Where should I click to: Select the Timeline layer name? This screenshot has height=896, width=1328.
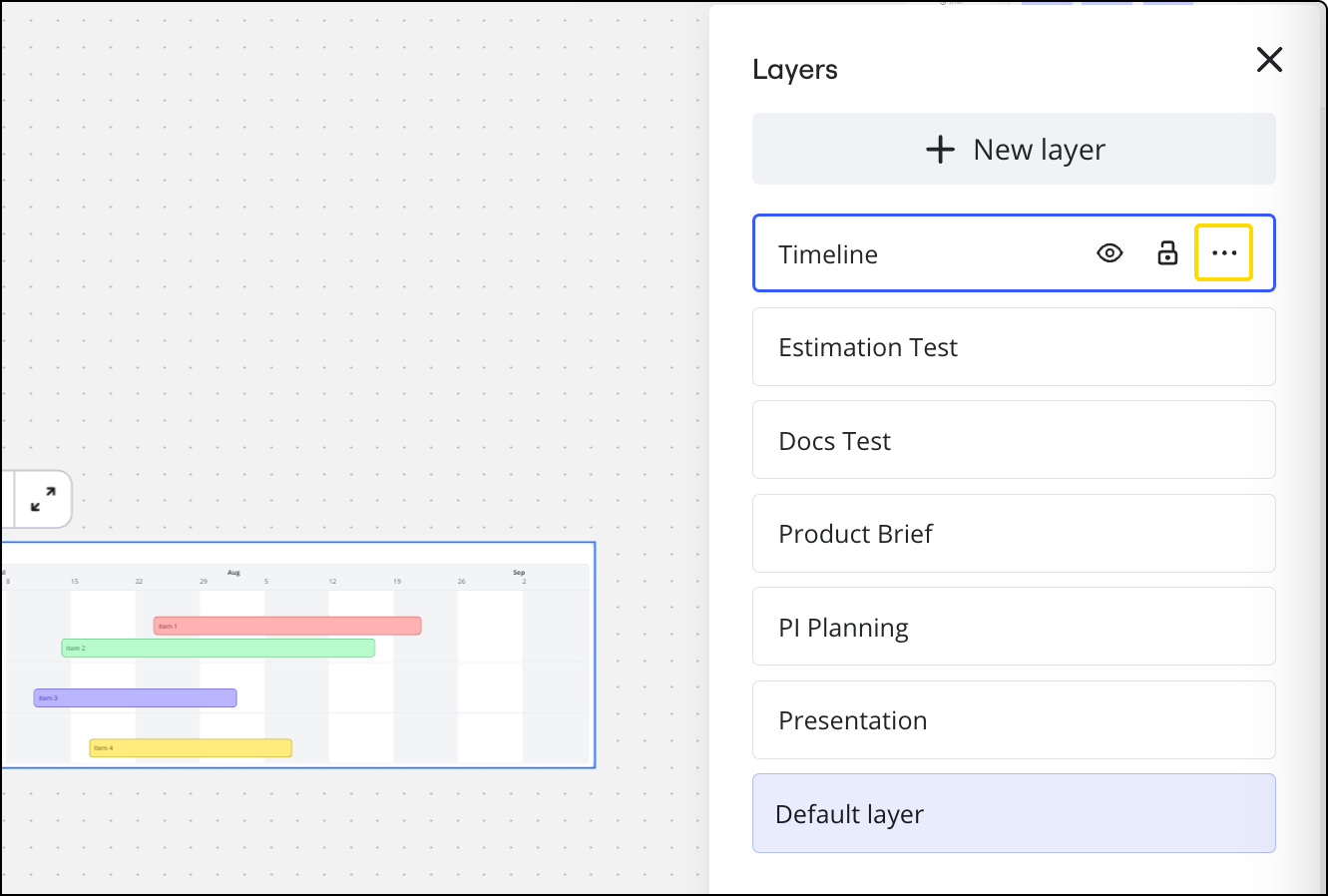pyautogui.click(x=828, y=254)
